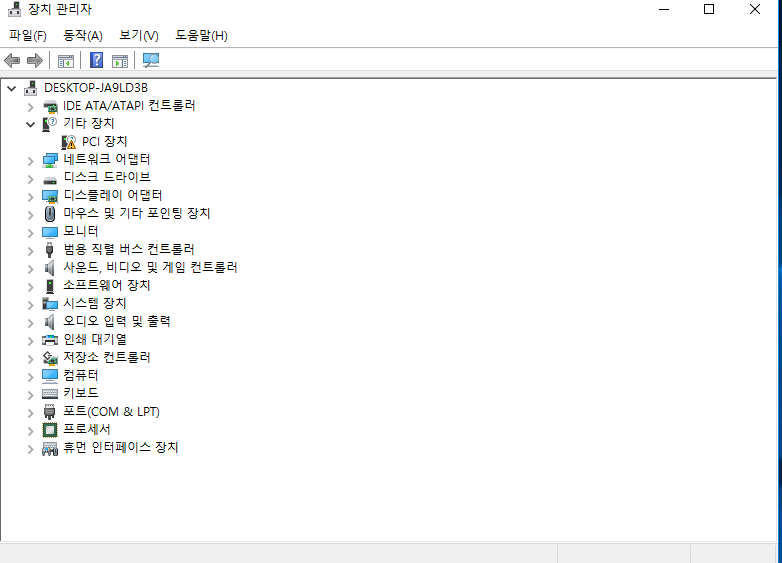
Task: Open the Help toolbar icon
Action: (x=96, y=60)
